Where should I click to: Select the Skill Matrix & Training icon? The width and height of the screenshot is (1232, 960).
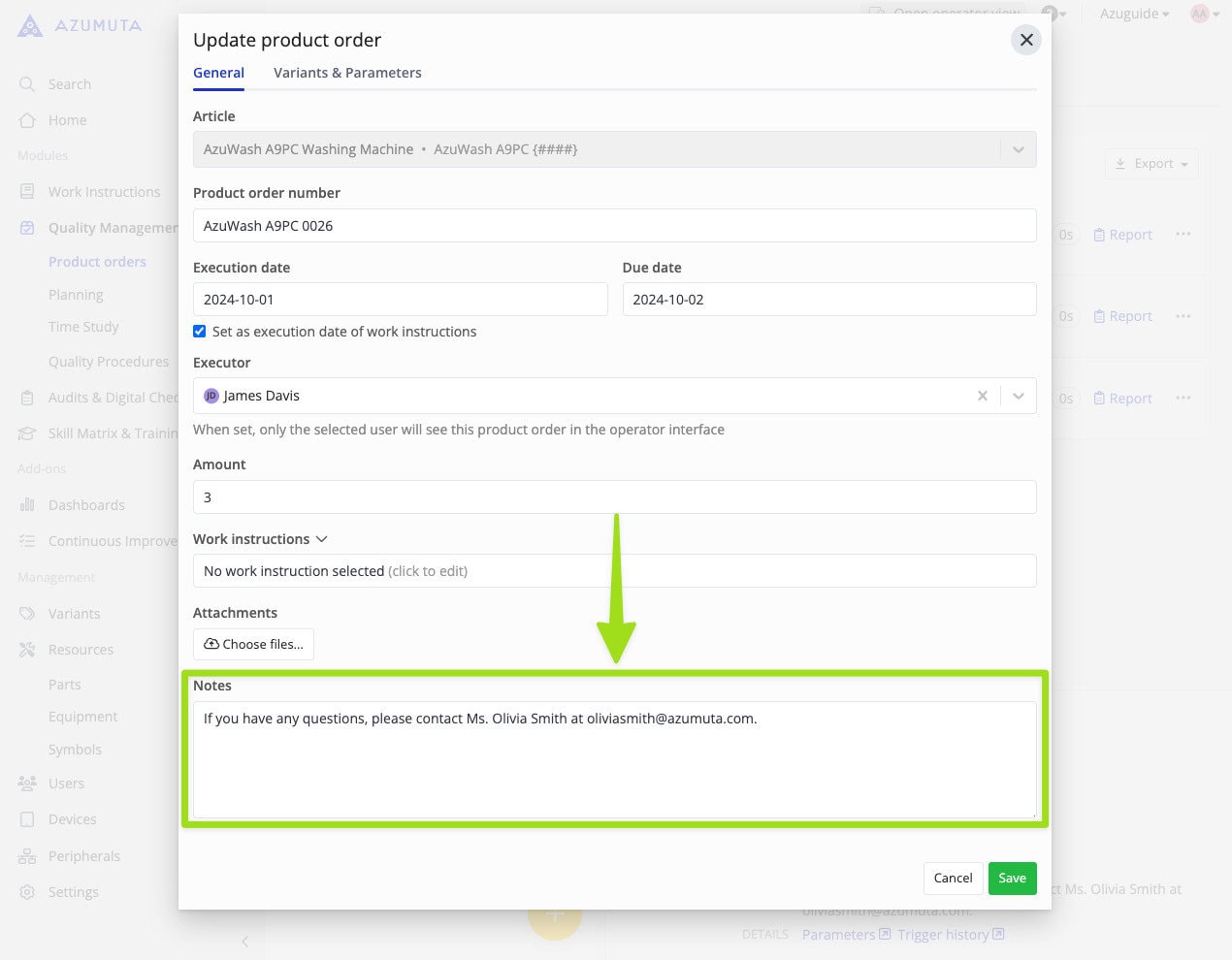click(x=28, y=432)
